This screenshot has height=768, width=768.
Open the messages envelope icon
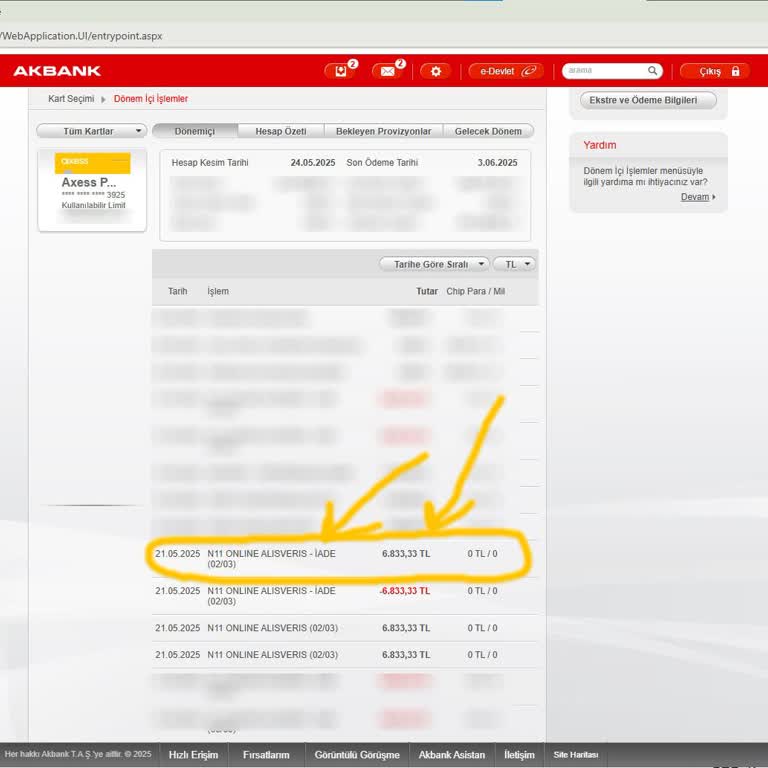click(388, 72)
